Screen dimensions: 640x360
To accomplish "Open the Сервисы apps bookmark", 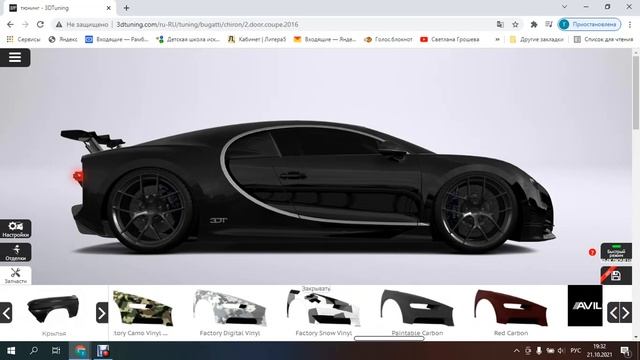I will 24,40.
